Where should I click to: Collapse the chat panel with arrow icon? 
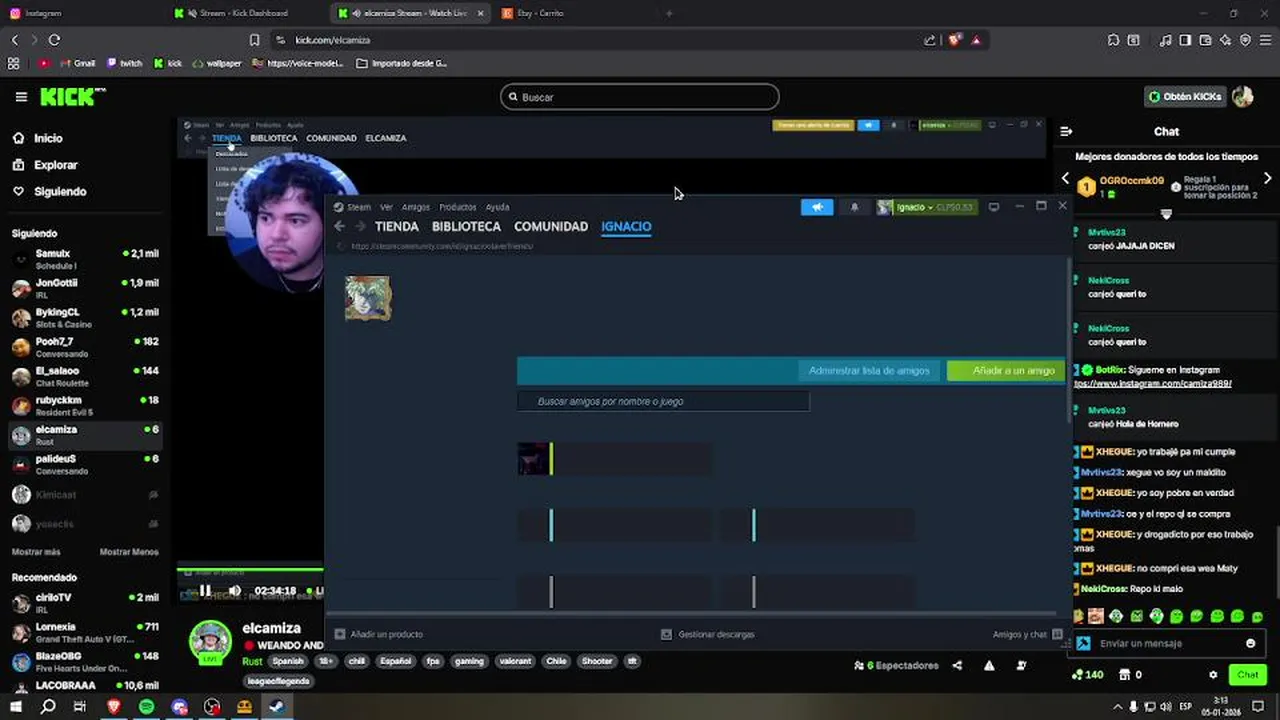(1066, 131)
